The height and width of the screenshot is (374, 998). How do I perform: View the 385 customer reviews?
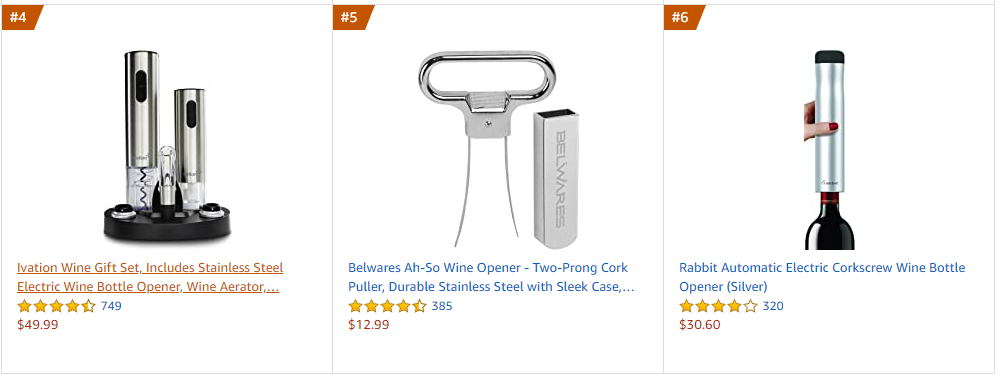coord(442,307)
